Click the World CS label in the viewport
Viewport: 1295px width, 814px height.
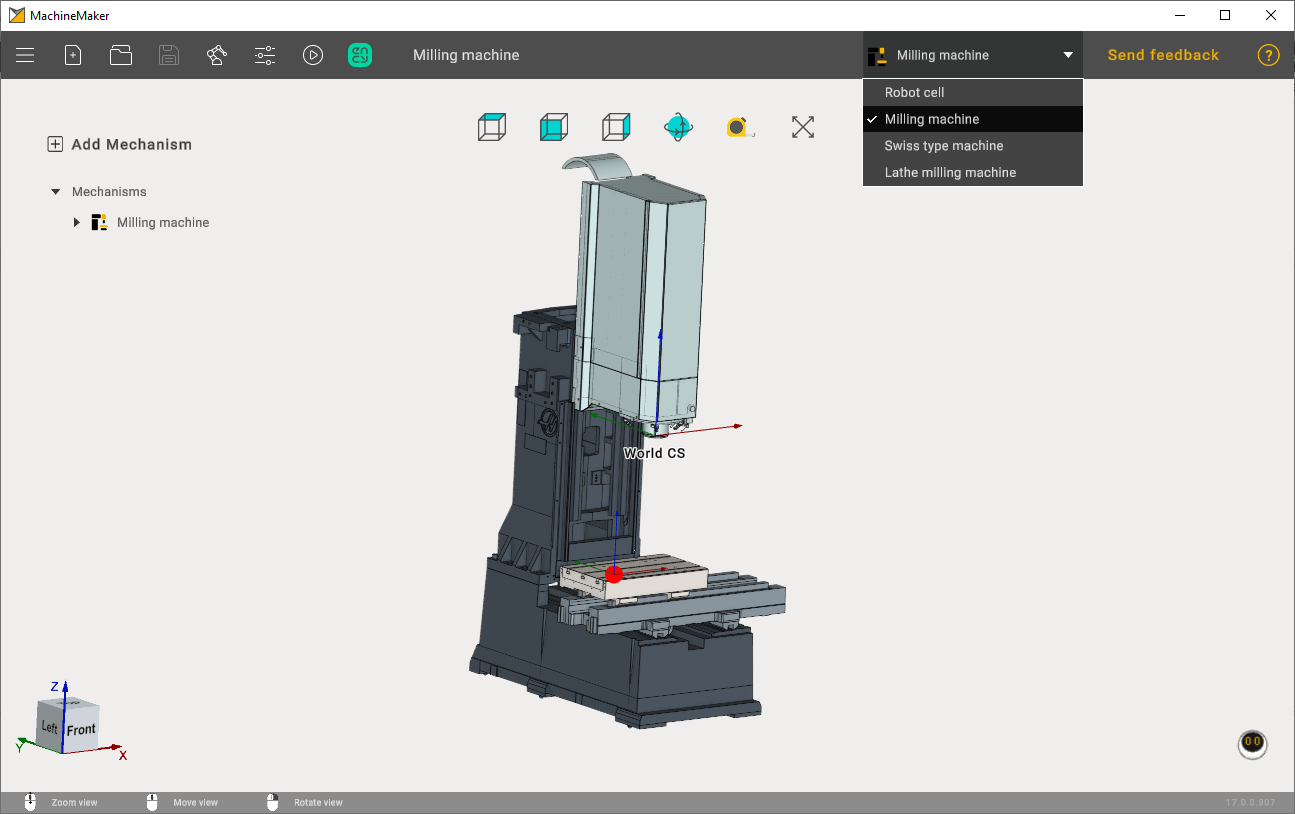point(654,453)
